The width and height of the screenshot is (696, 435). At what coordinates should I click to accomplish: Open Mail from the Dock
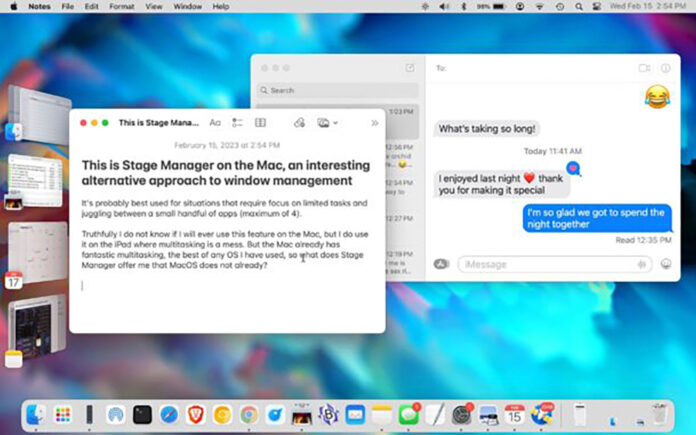pyautogui.click(x=355, y=415)
